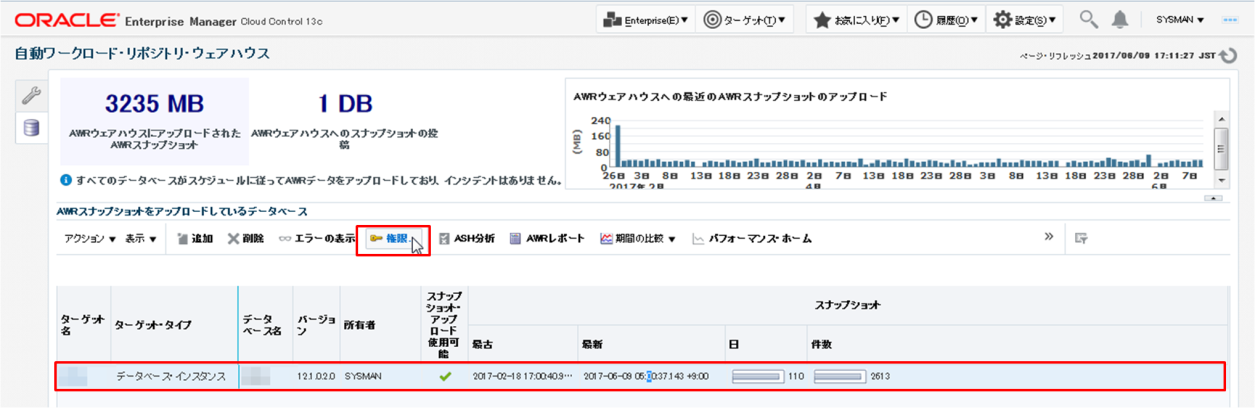
Task: Click chart scrollbar down arrow
Action: (x=1221, y=181)
